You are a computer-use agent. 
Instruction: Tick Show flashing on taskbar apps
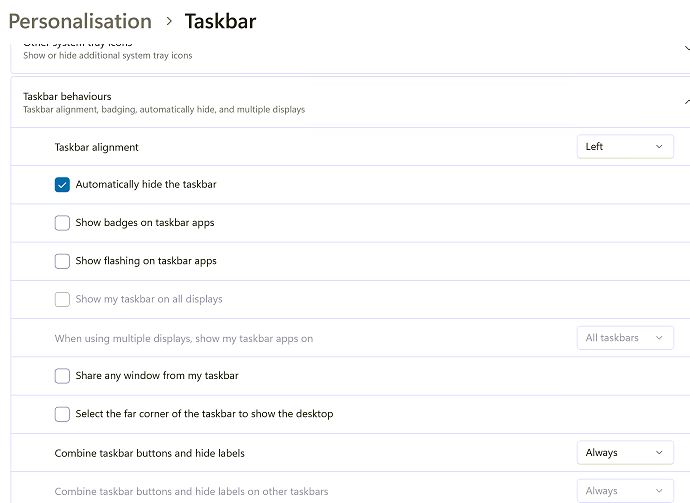point(62,261)
